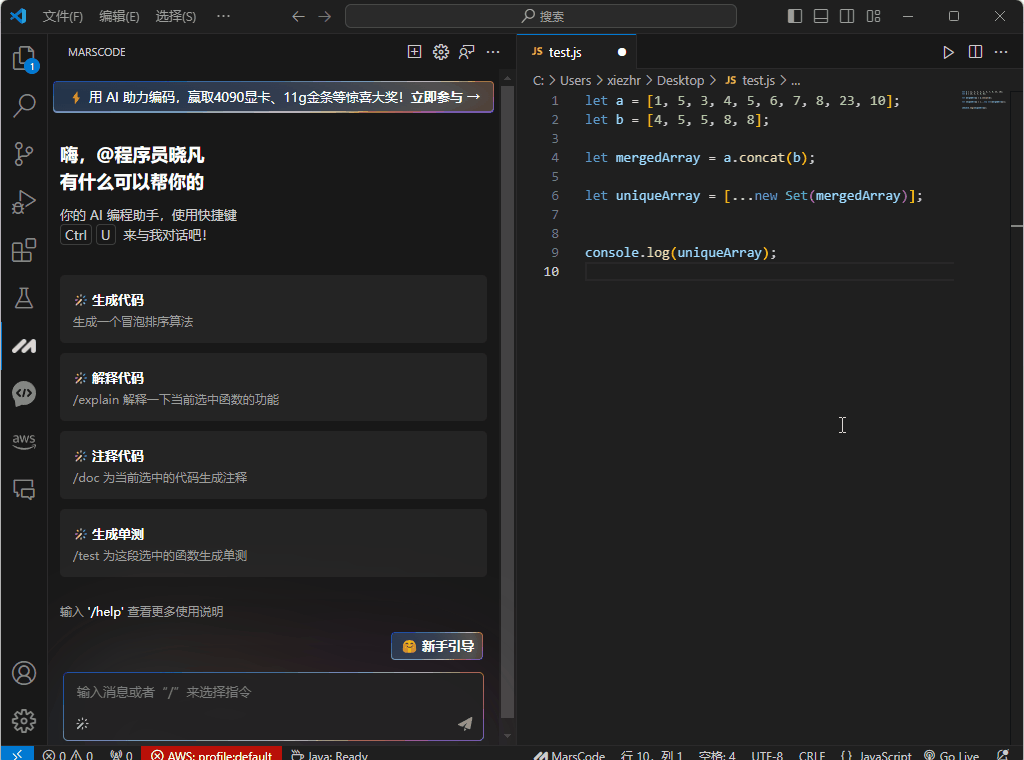Image resolution: width=1024 pixels, height=760 pixels.
Task: Go to line via 行 10 status
Action: (651, 755)
